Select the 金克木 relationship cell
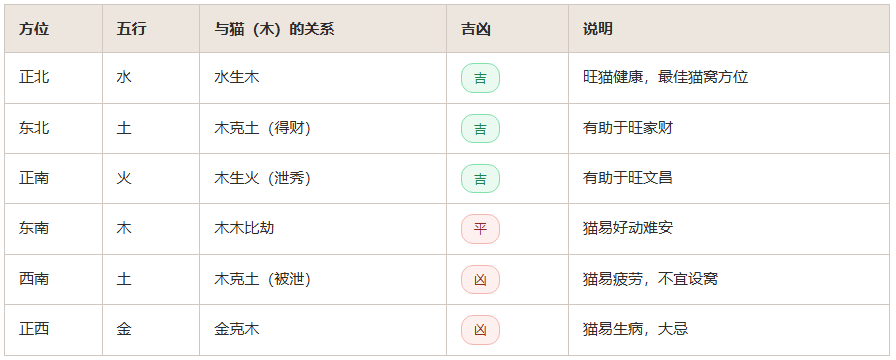896x360 pixels. coord(323,330)
